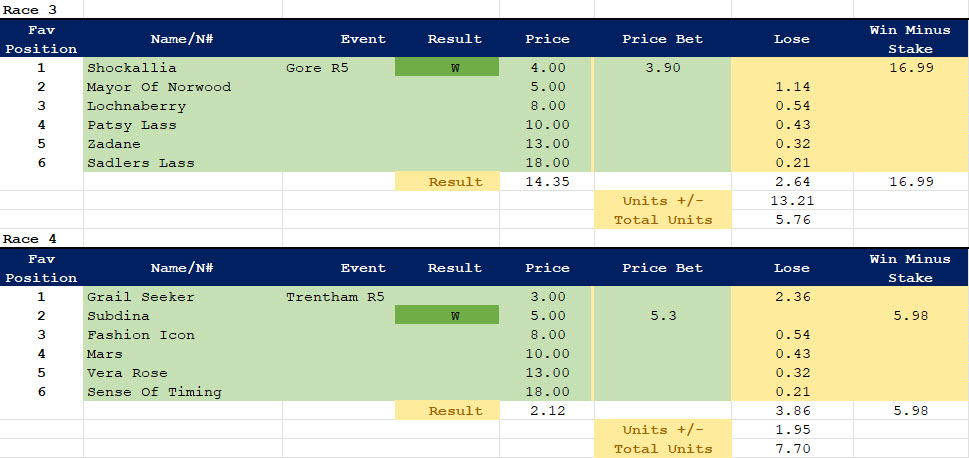
Task: Select the Mayor Of Norwood cell
Action: pyautogui.click(x=159, y=87)
